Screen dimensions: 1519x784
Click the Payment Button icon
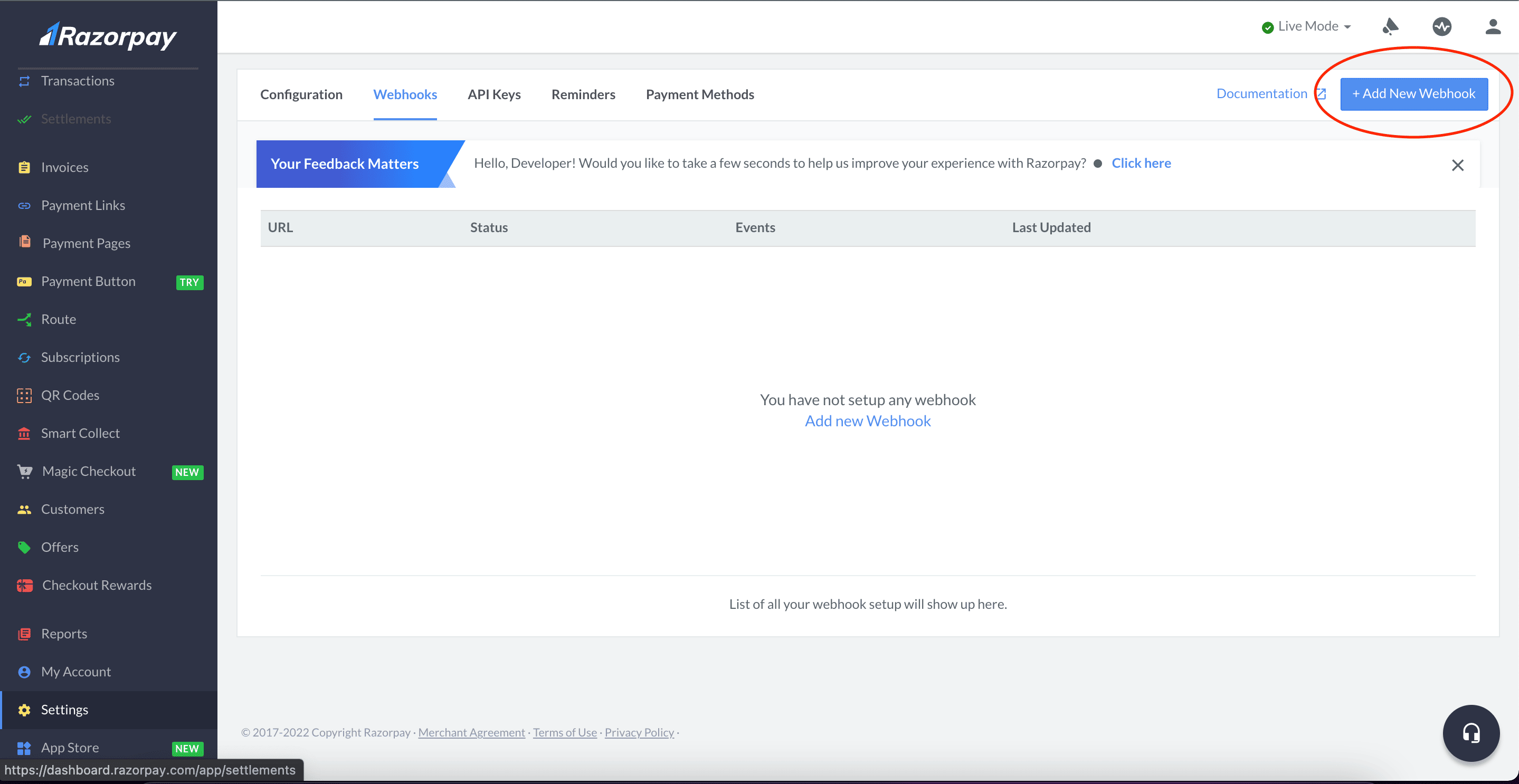click(24, 282)
